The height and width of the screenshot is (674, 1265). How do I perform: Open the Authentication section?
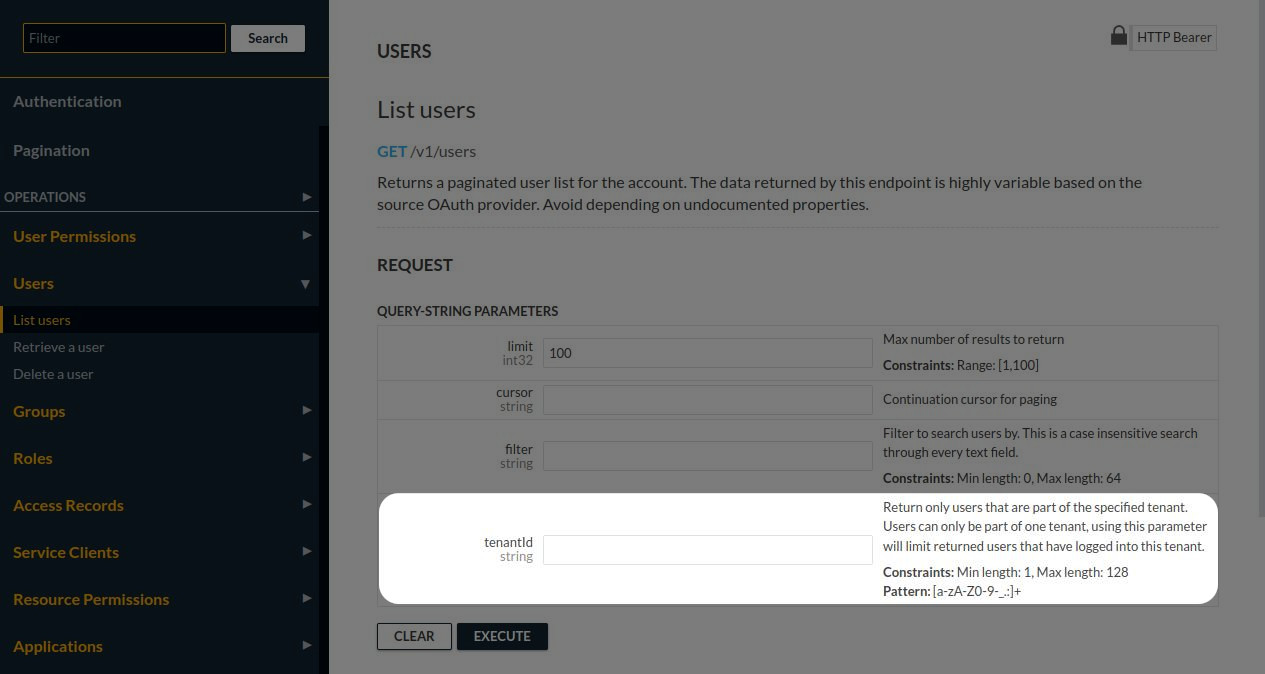point(67,101)
